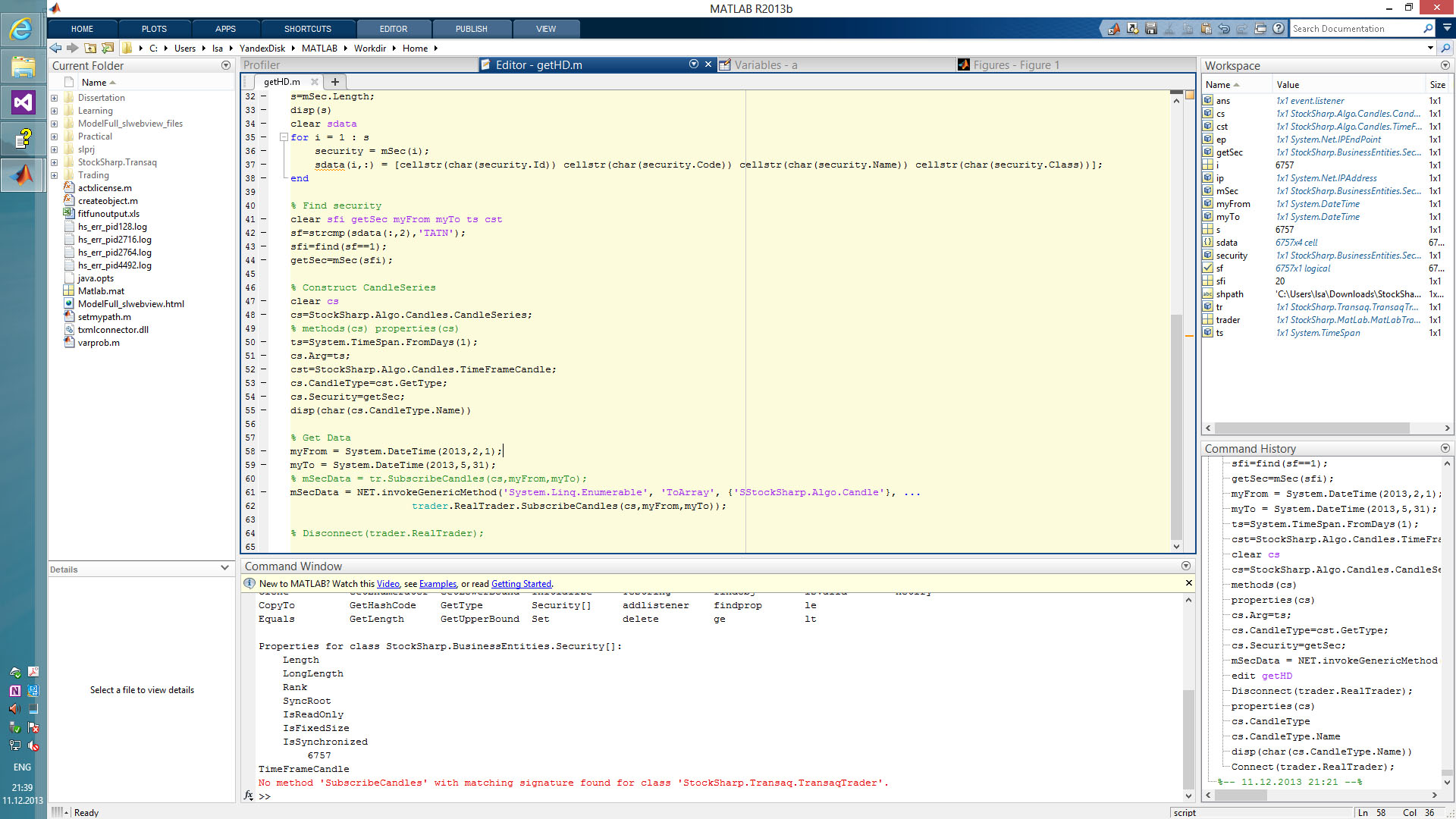Open the SHORTCUTS ribbon tab
This screenshot has width=1456, height=819.
pos(307,29)
